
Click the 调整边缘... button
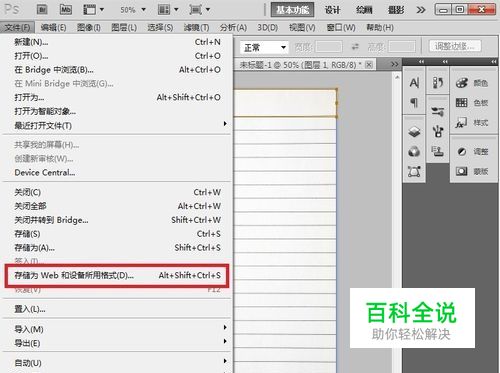click(x=455, y=46)
